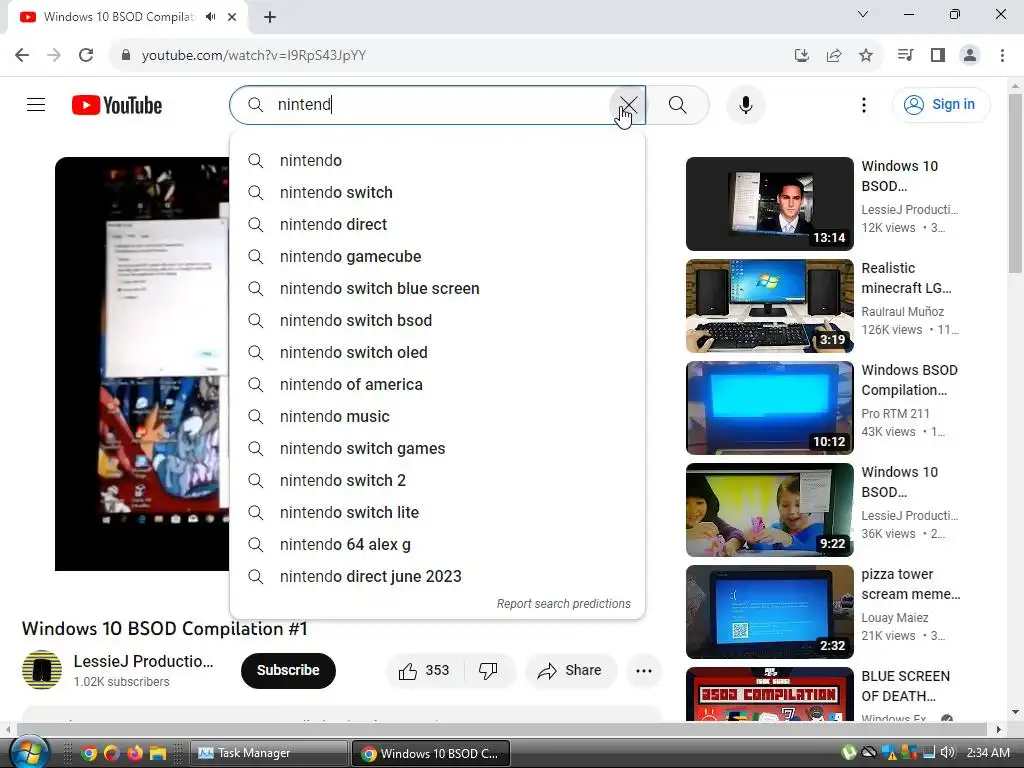Open Chrome three-dot menu

tap(1002, 55)
